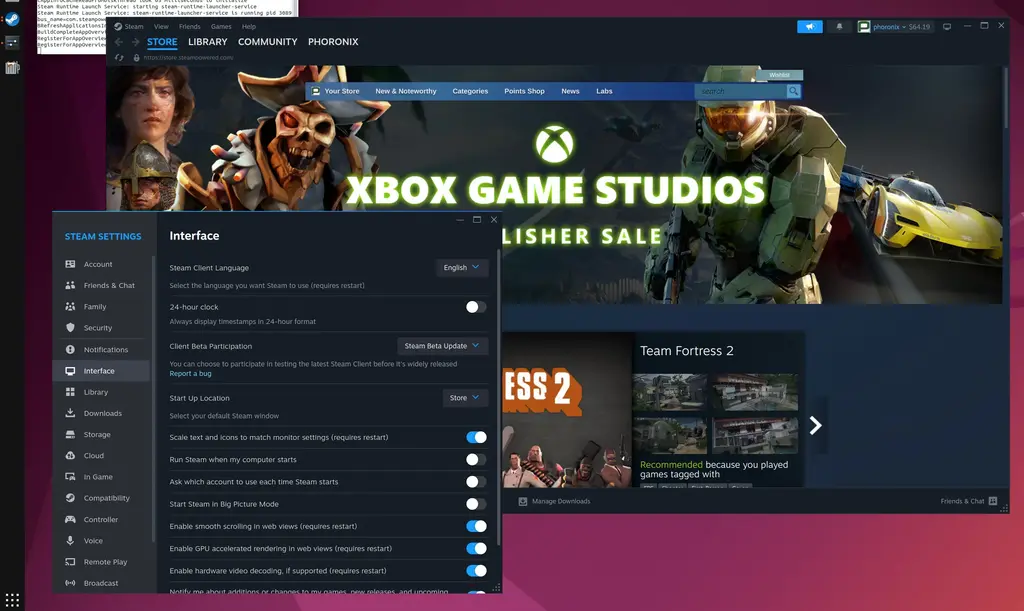Image resolution: width=1024 pixels, height=611 pixels.
Task: Open Manage Downloads in Steam footer
Action: point(554,501)
